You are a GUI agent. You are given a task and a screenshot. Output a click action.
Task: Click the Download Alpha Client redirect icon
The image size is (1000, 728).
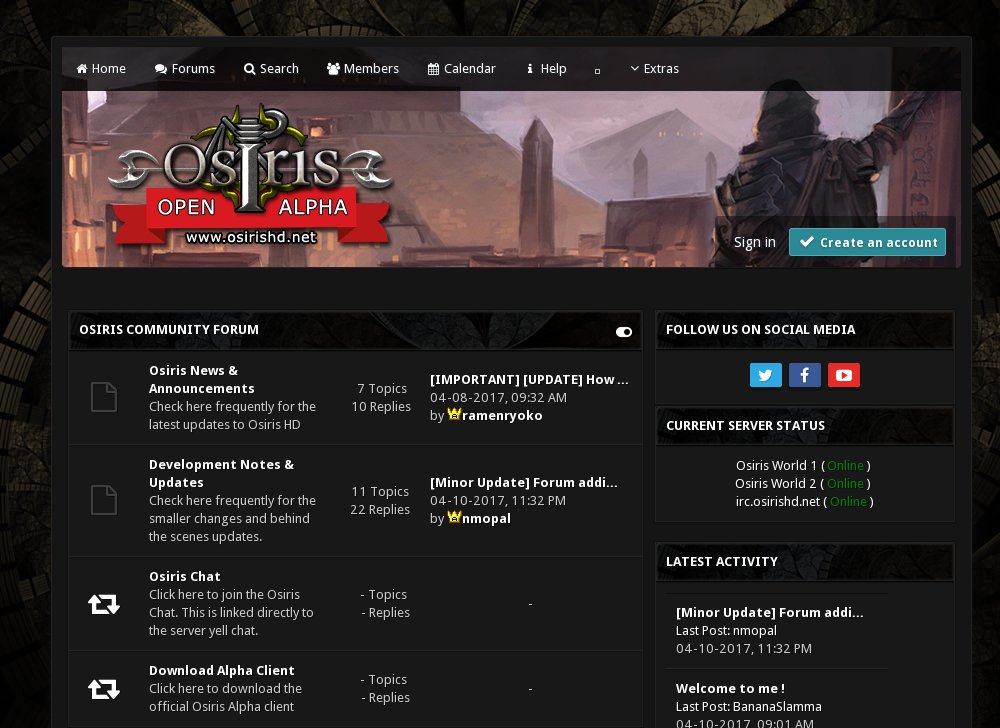coord(104,689)
